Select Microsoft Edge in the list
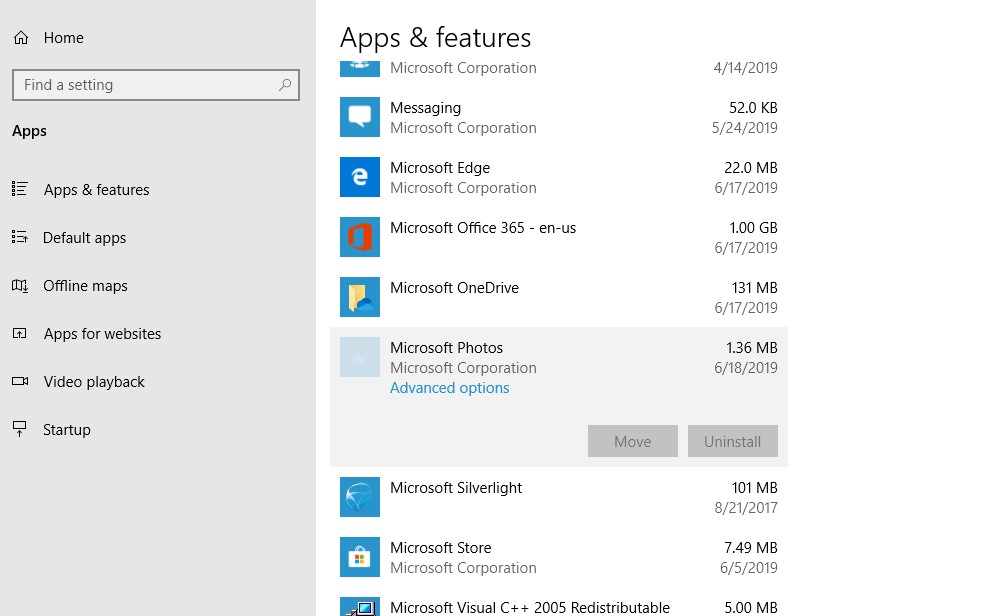Screen dimensions: 1006x616 pyautogui.click(x=440, y=167)
